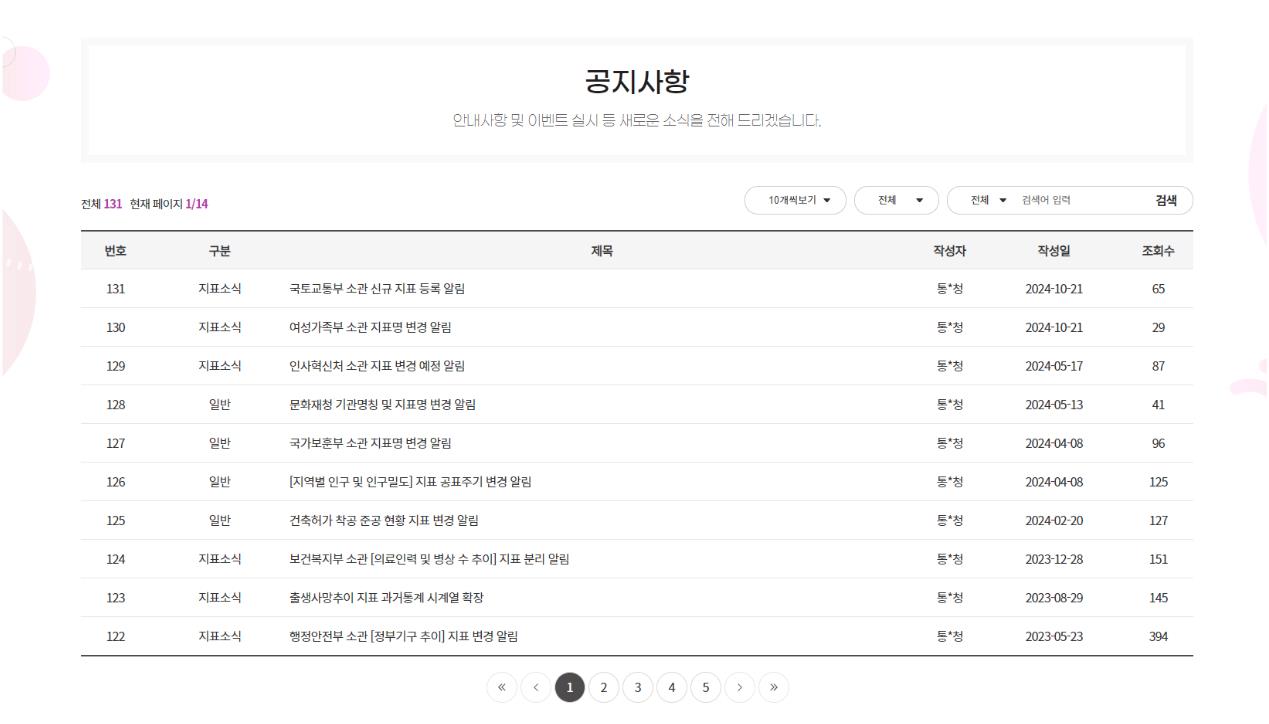Click notice number 122
This screenshot has height=724, width=1269.
point(116,636)
